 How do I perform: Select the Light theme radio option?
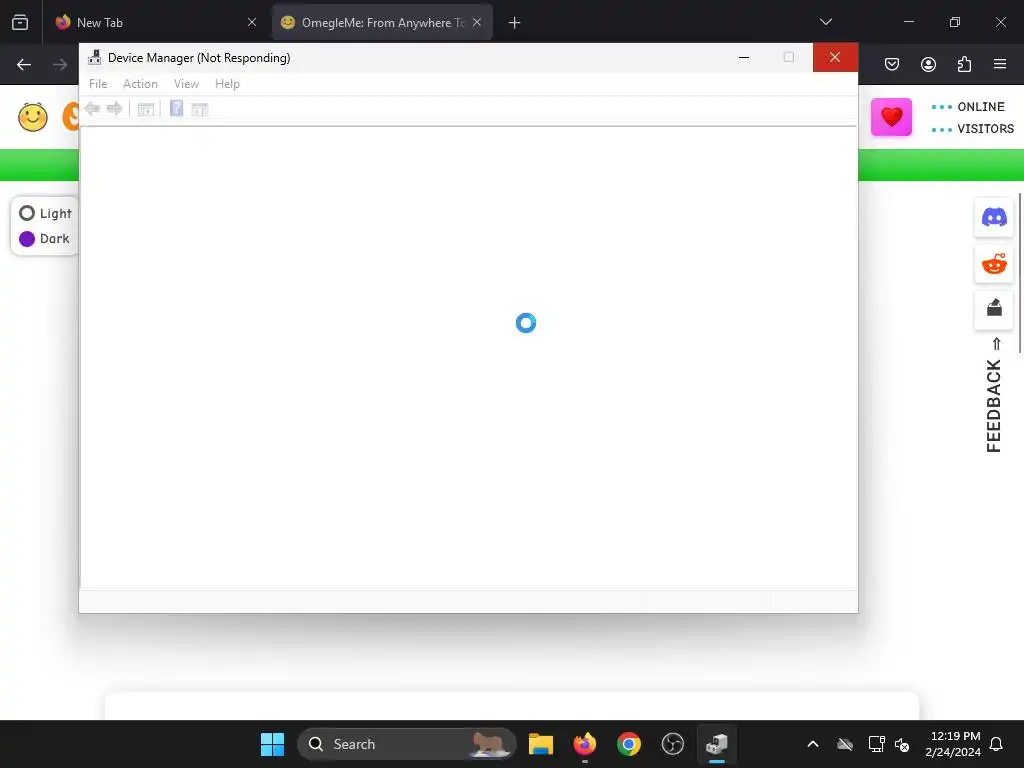pos(46,214)
